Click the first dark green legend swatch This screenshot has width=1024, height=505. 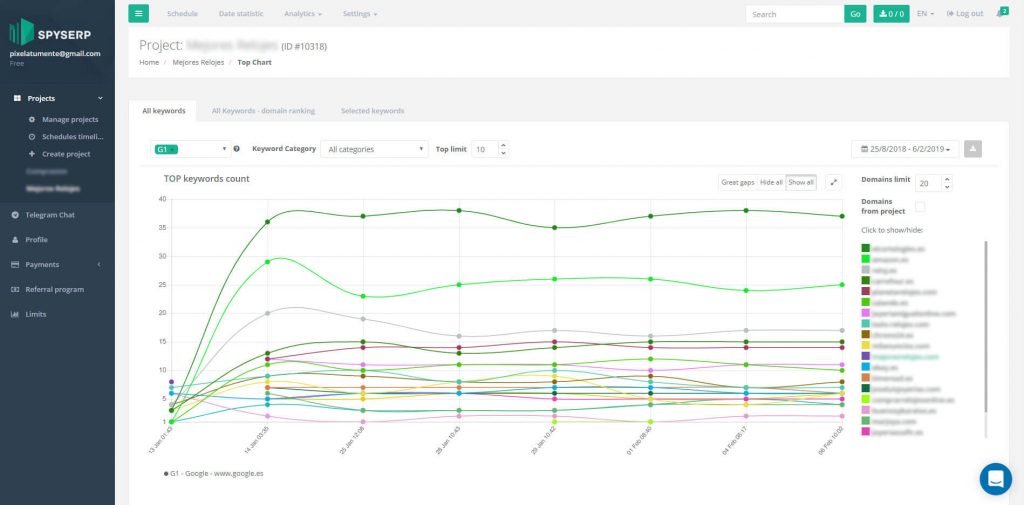(x=865, y=248)
